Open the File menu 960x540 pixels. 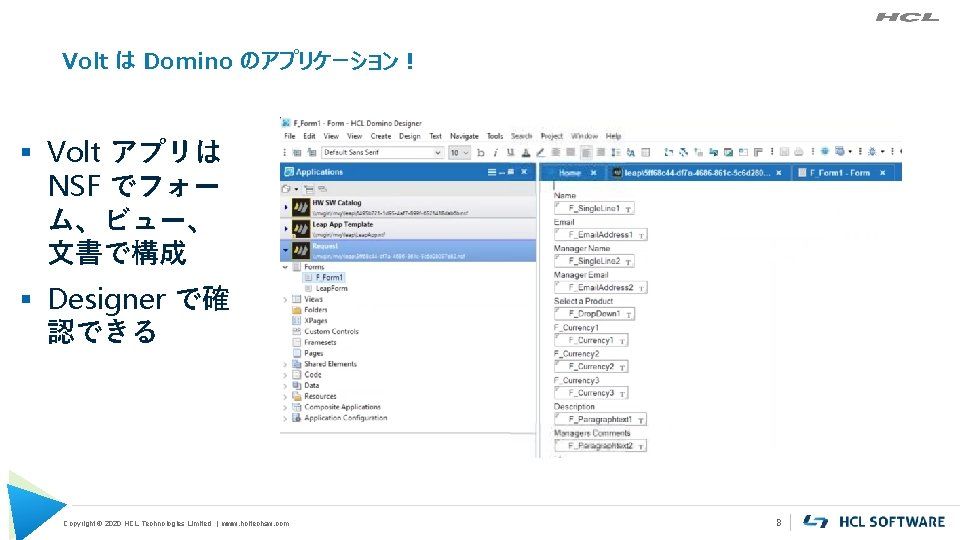[290, 136]
